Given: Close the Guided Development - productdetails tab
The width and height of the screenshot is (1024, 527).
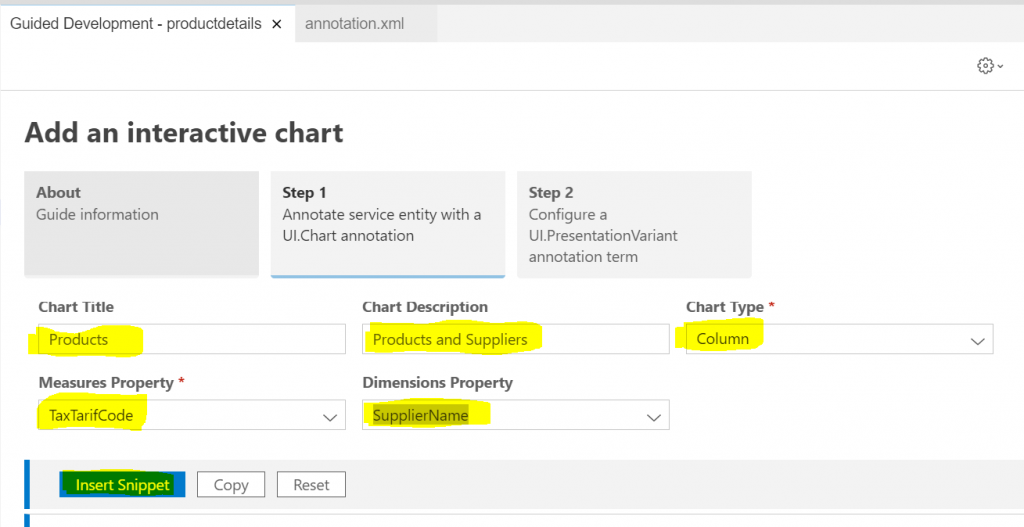Looking at the screenshot, I should pyautogui.click(x=277, y=24).
